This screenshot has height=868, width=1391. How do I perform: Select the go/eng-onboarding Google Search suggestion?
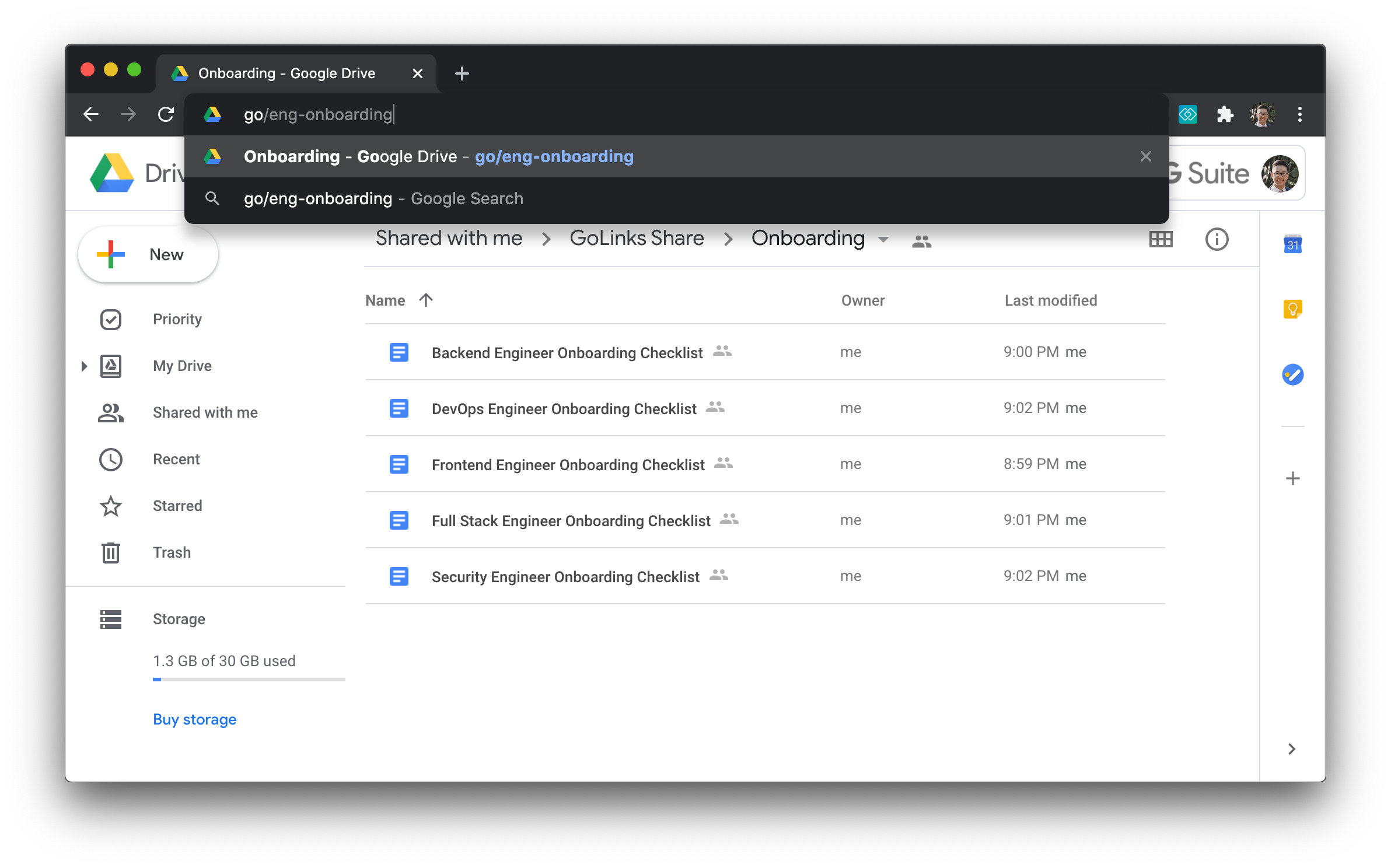(x=383, y=199)
